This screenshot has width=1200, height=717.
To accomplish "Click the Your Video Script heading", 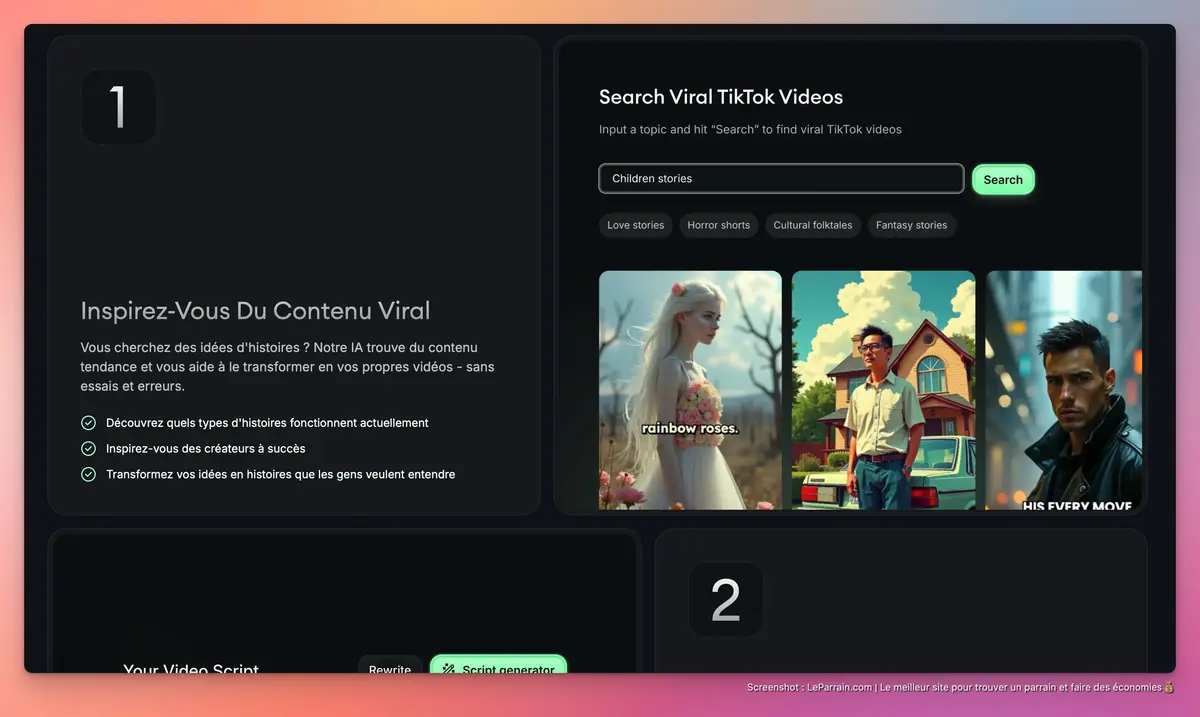I will [191, 668].
